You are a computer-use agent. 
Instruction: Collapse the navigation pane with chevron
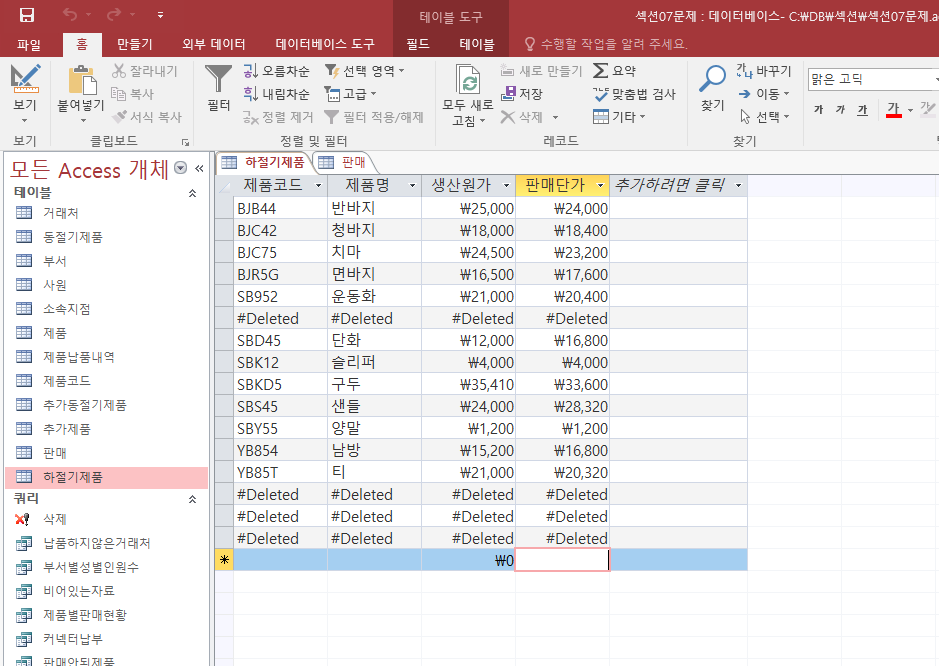click(x=199, y=168)
